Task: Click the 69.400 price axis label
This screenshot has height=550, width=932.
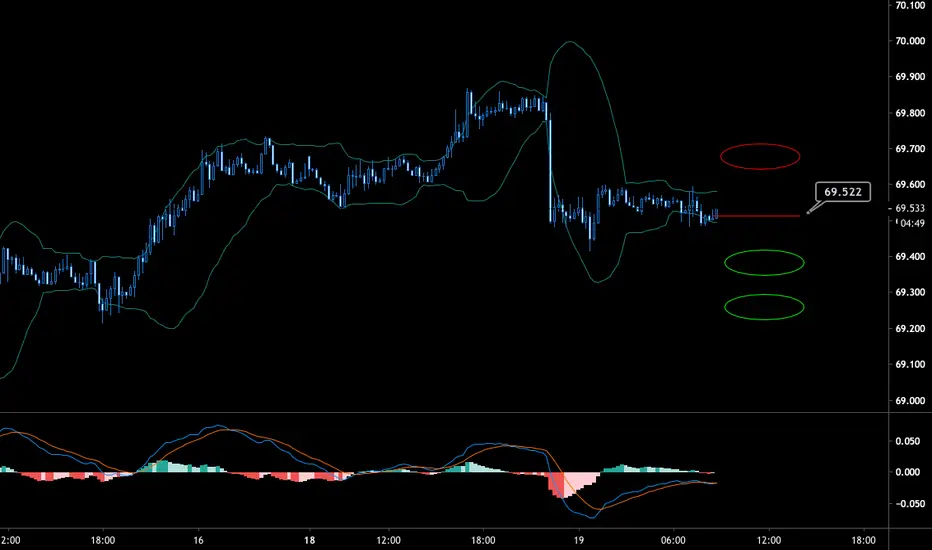Action: (910, 256)
